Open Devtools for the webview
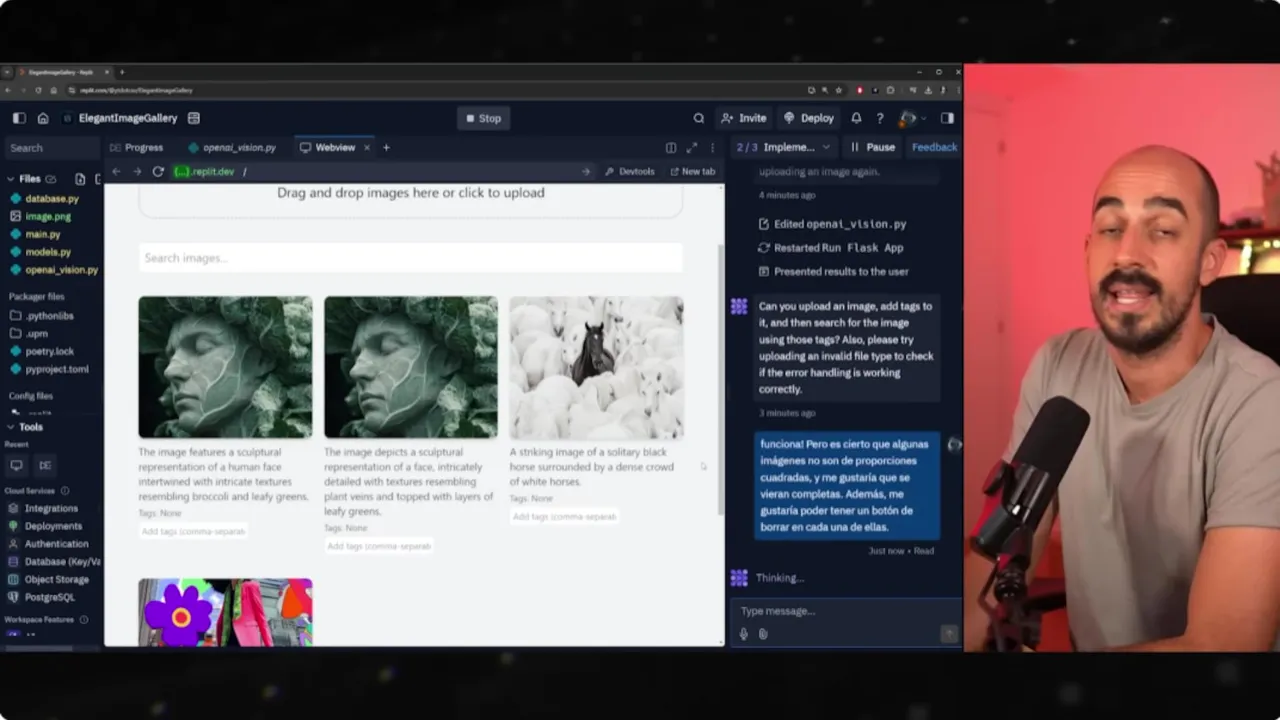 coord(630,172)
